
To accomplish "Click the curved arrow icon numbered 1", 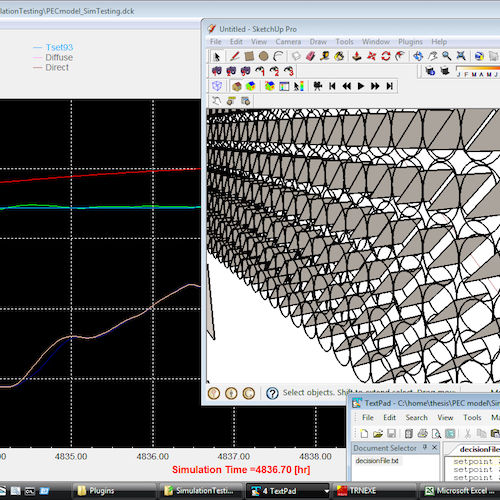I will pos(260,71).
